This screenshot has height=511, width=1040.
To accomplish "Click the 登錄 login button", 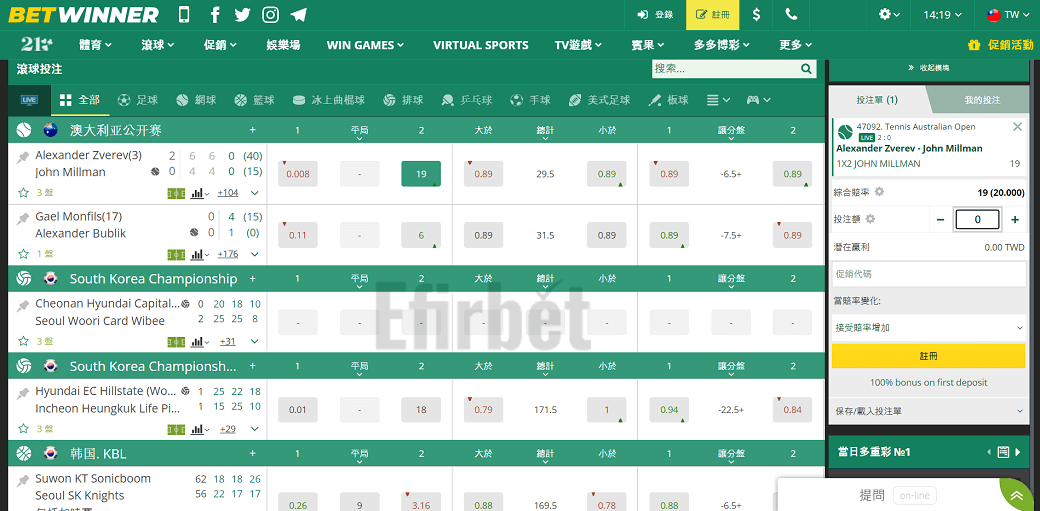I will [655, 15].
